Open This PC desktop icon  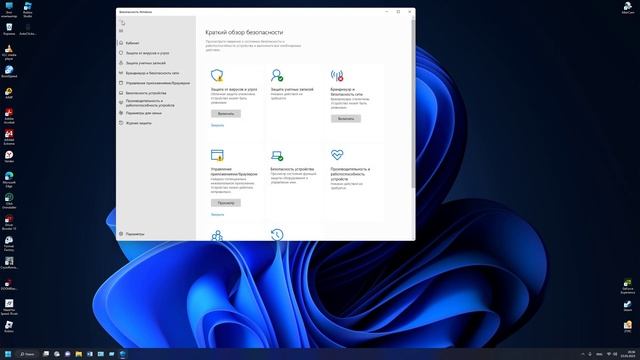pyautogui.click(x=9, y=10)
